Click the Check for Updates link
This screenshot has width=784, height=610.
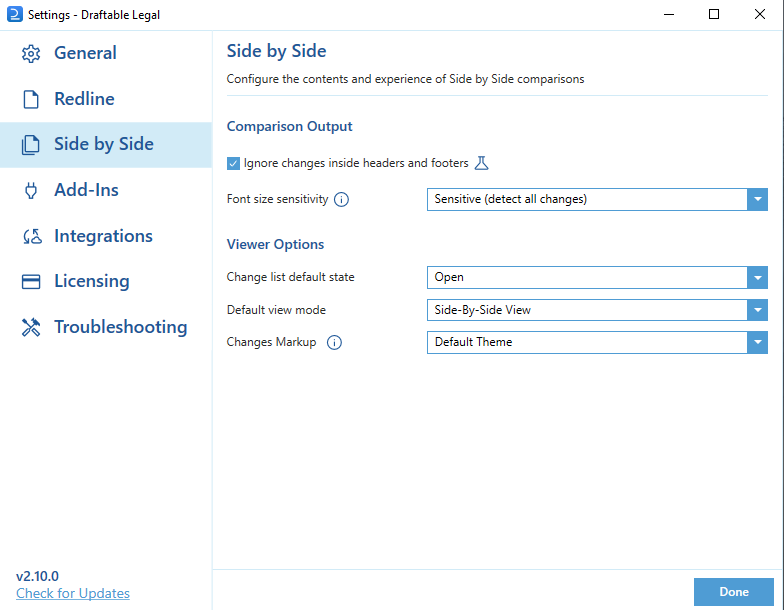point(73,594)
